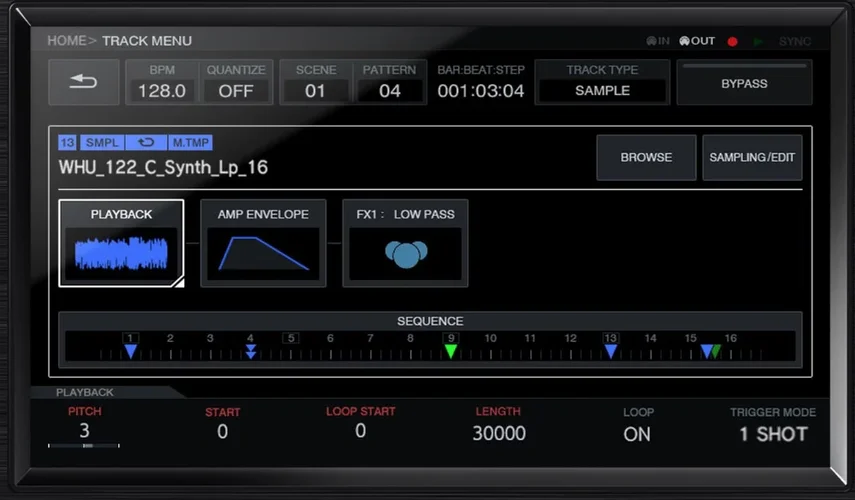Screen dimensions: 855x500
Task: Open the AMP ENVELOPE module
Action: (263, 243)
